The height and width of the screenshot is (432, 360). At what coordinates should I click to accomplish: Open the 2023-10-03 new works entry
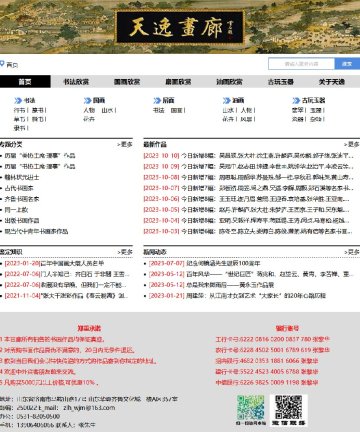click(248, 231)
